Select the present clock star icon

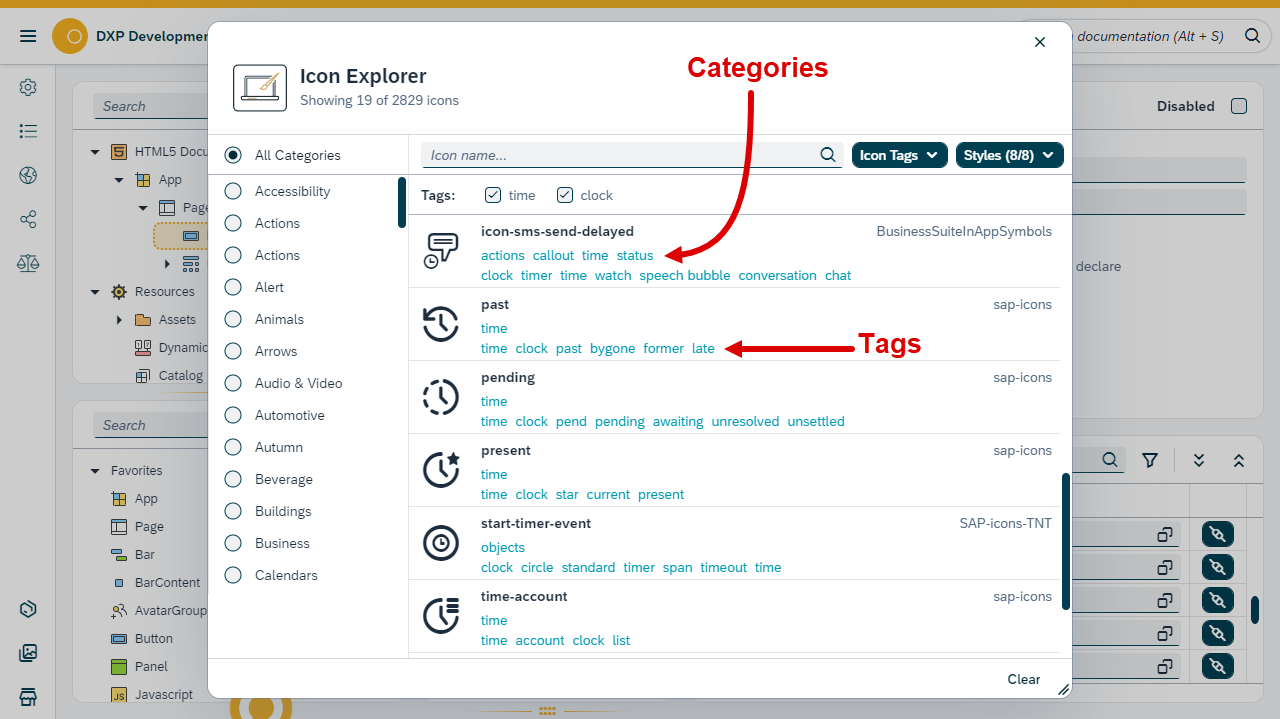pos(441,470)
